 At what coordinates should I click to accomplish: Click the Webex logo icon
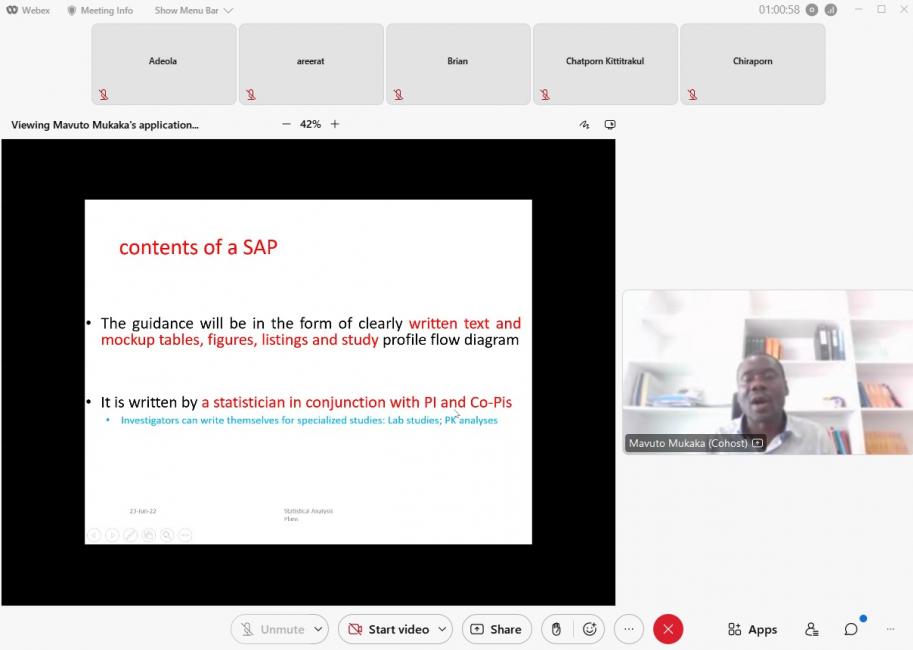[x=12, y=10]
